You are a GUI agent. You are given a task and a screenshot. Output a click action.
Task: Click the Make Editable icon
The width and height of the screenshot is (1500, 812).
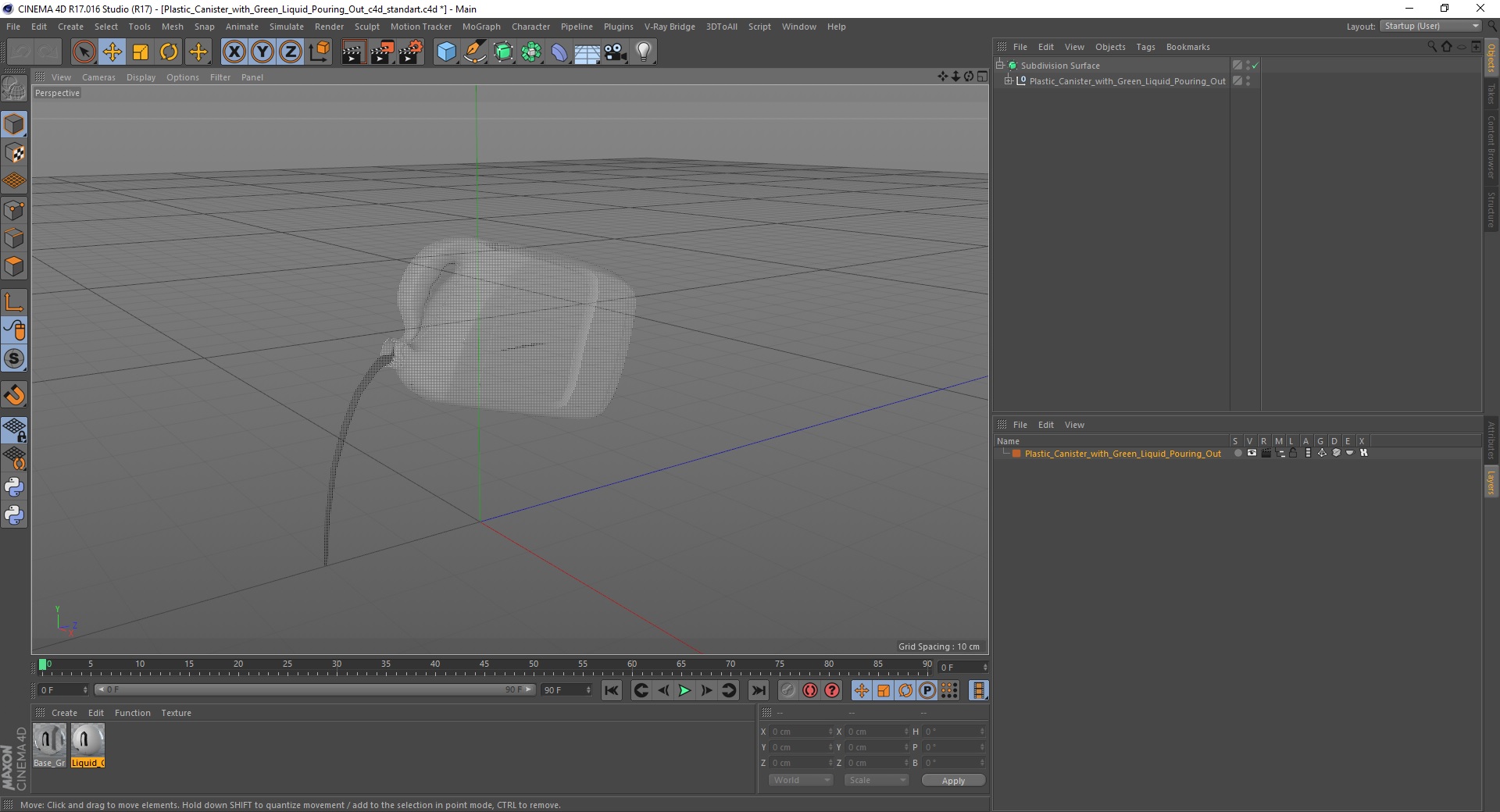[x=14, y=90]
